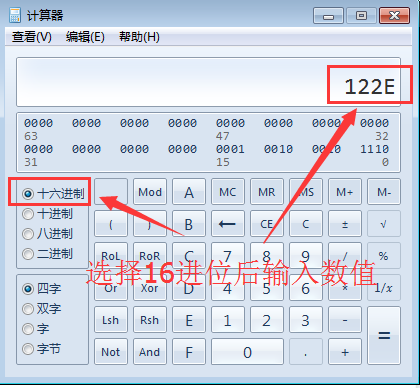This screenshot has width=420, height=388.
Task: Choose the 字 Word size option
Action: (36, 329)
